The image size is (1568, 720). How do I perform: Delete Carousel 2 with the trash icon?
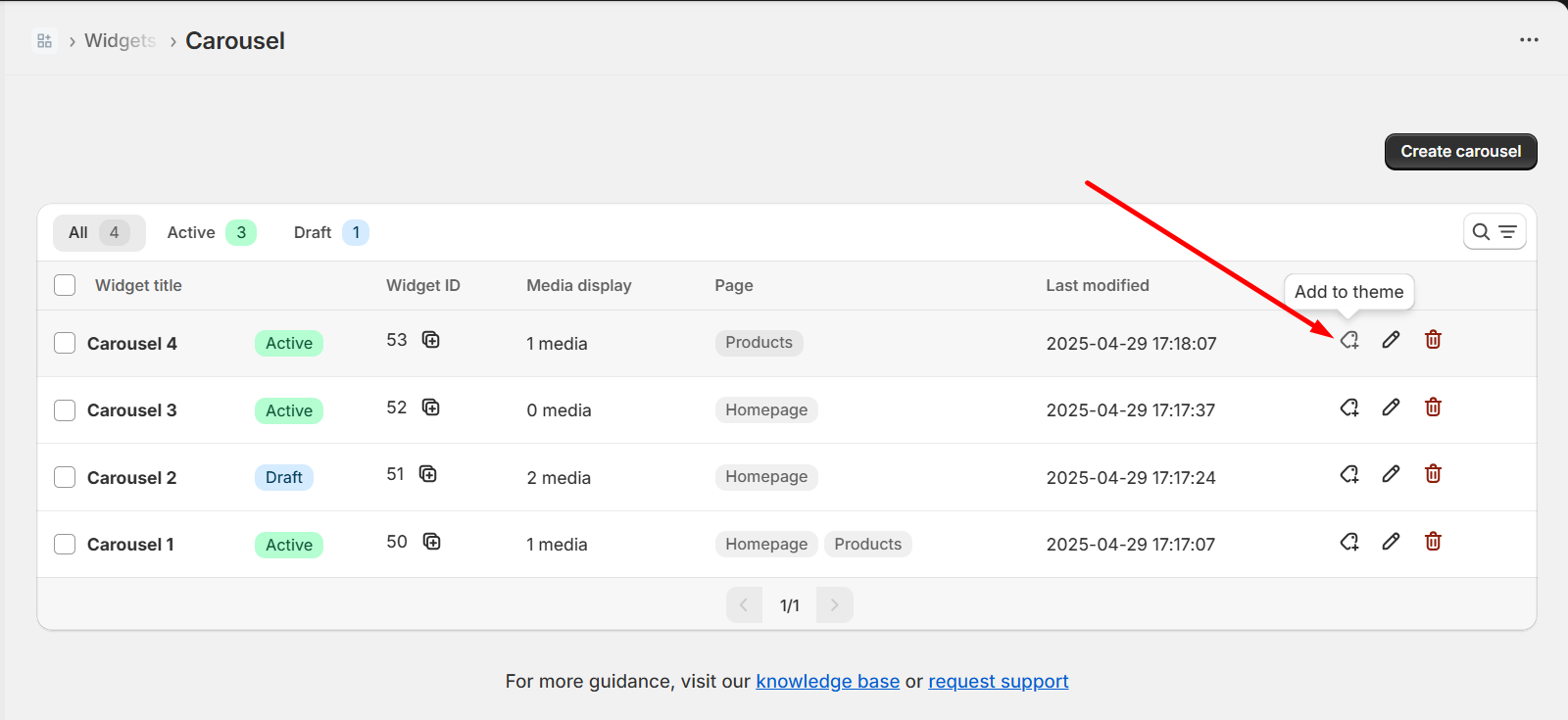tap(1433, 474)
